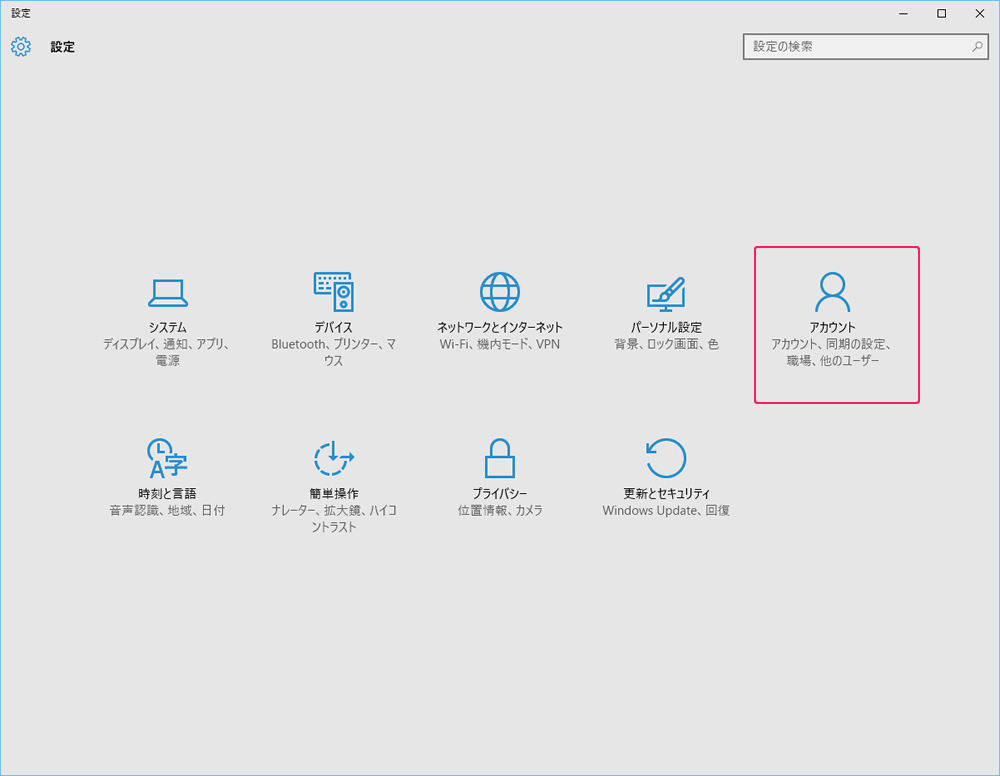Focus the 設定の検索 search field
The height and width of the screenshot is (776, 1000).
click(x=865, y=47)
